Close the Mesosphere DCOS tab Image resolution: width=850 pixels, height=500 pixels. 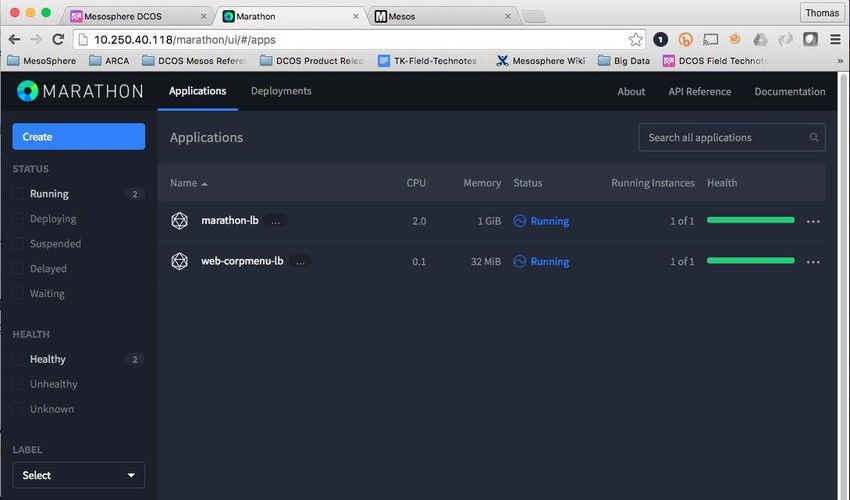point(203,16)
